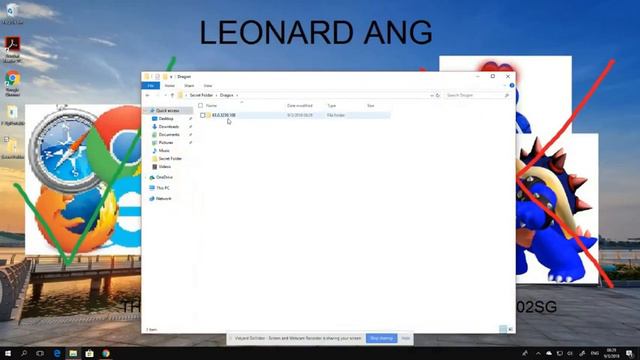The image size is (640, 360).
Task: Open Explorer help icon
Action: coord(511,85)
